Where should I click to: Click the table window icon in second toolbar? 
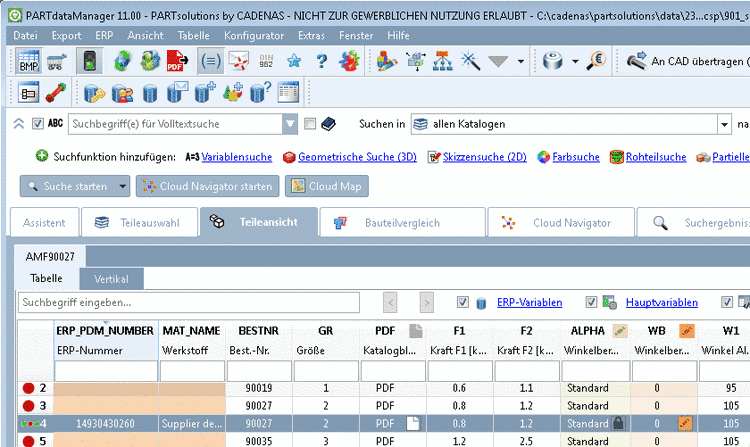(x=288, y=92)
